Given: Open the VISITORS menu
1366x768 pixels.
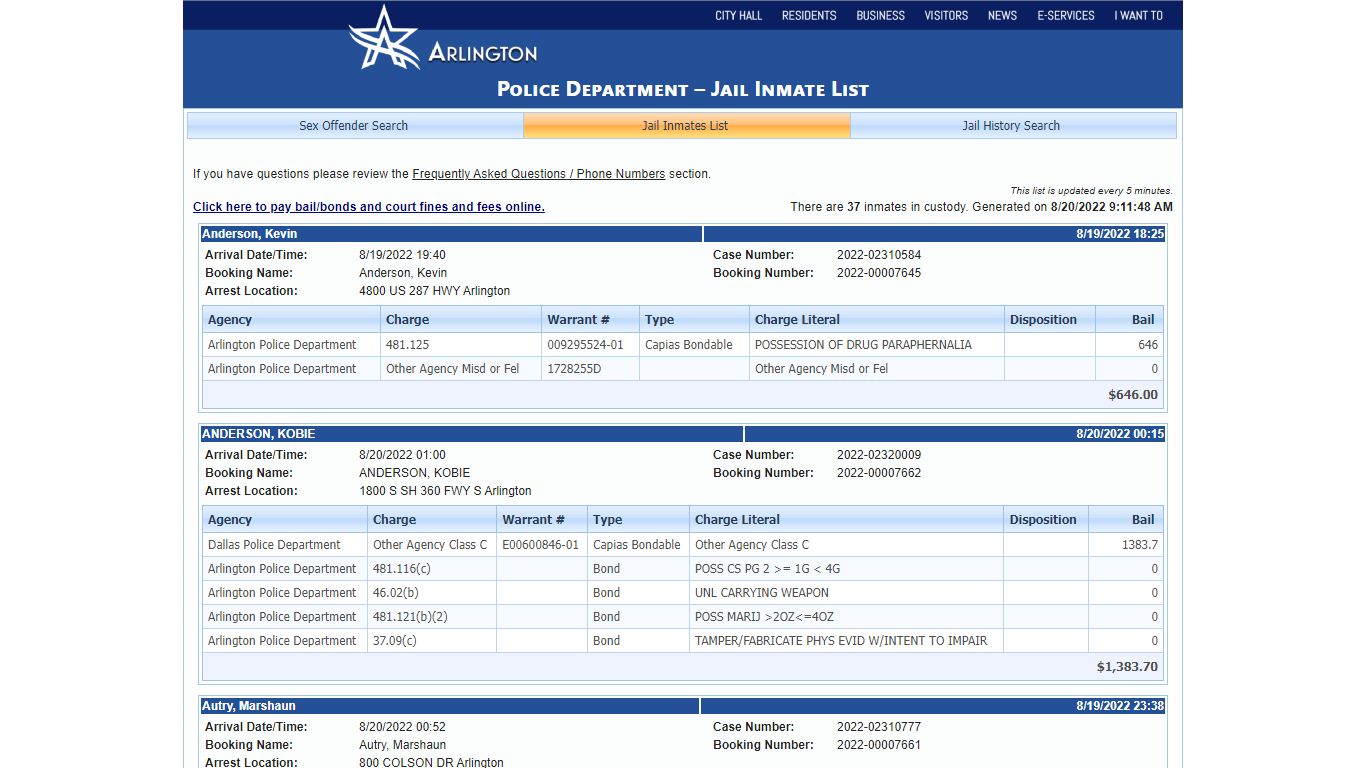Looking at the screenshot, I should pyautogui.click(x=946, y=15).
